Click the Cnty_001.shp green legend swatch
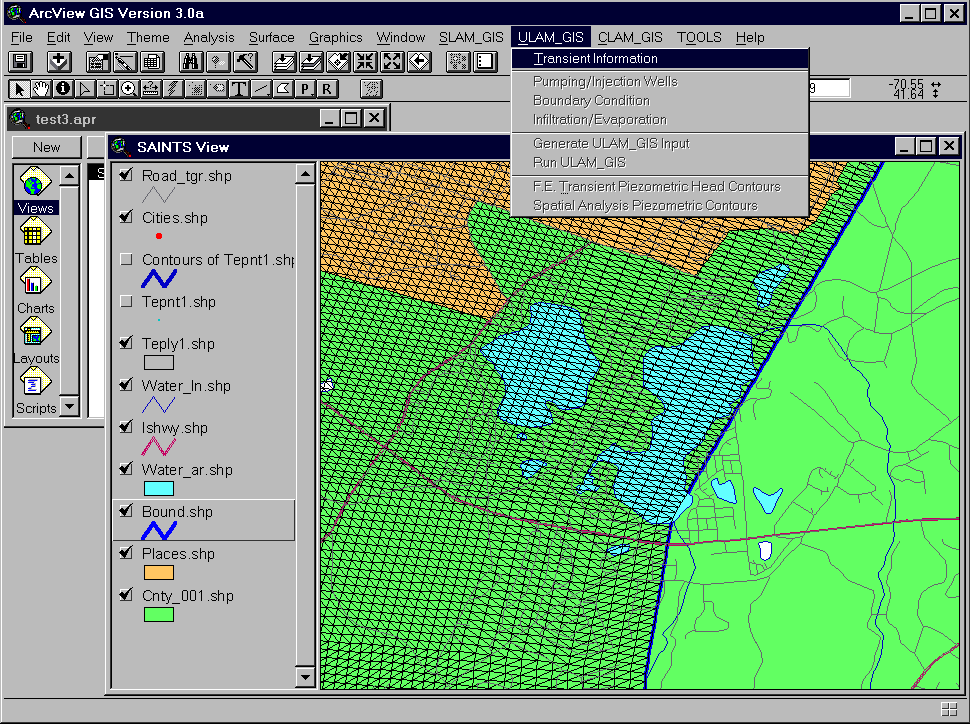 (x=159, y=614)
